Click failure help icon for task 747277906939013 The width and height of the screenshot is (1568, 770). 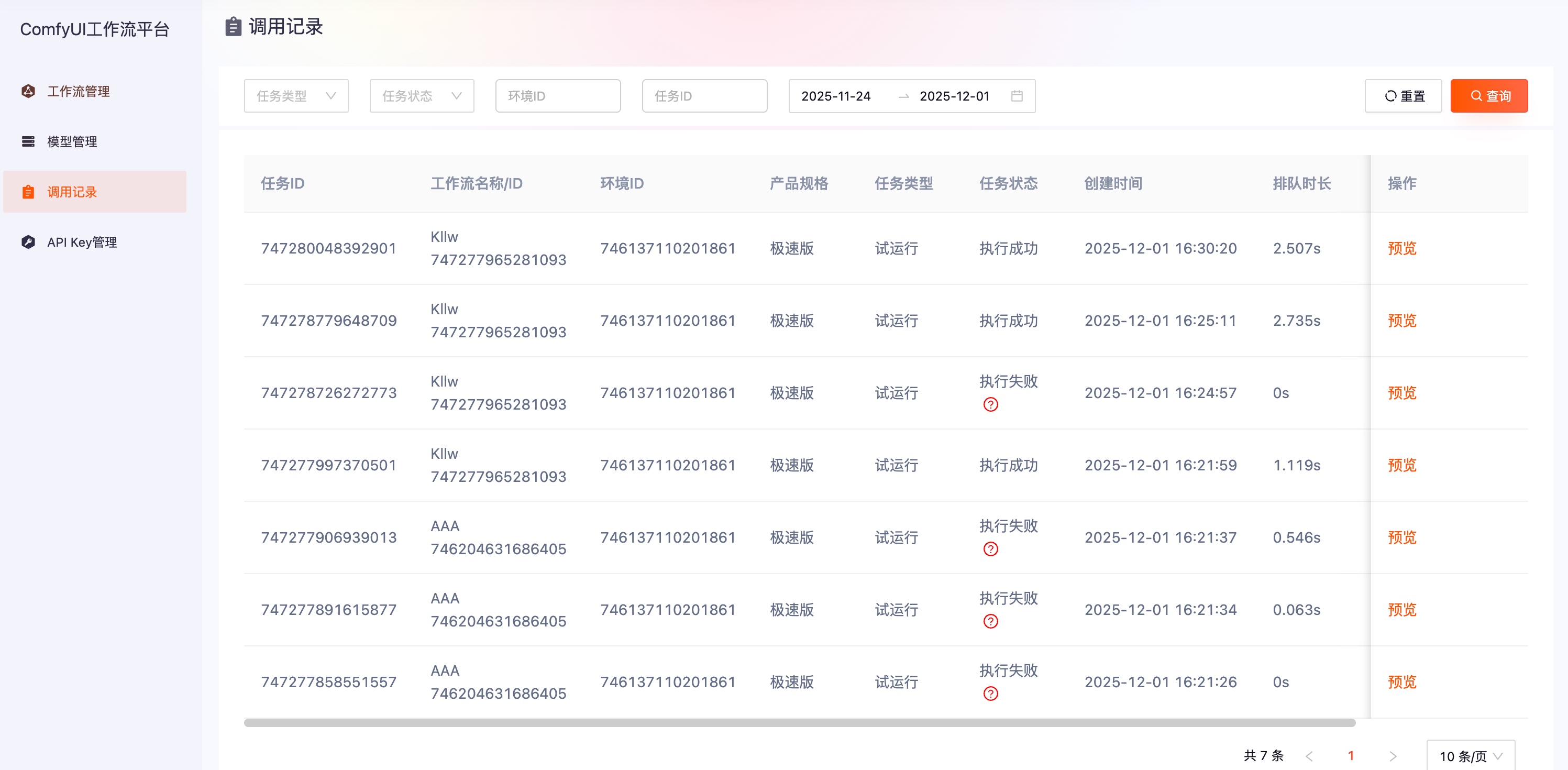(x=990, y=549)
